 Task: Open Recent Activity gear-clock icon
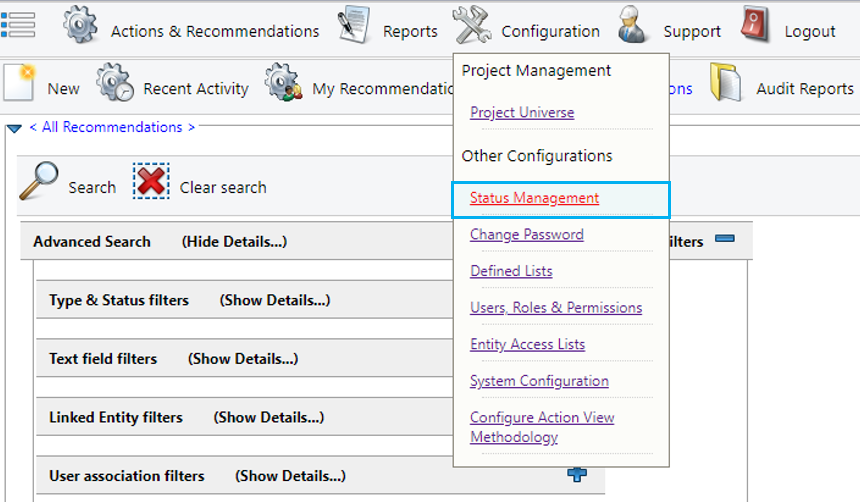(x=114, y=82)
